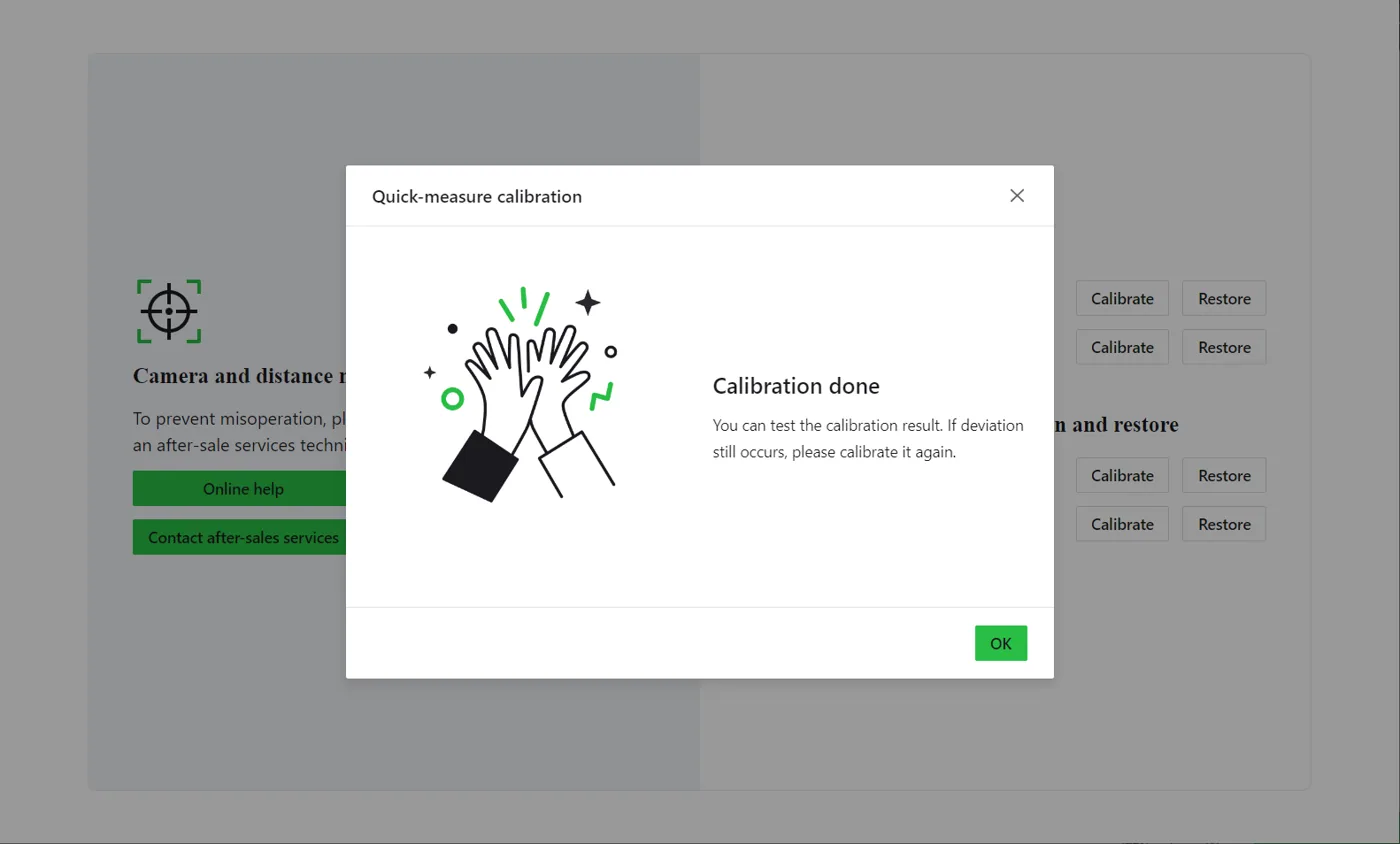Screen dimensions: 1400x844
Task: Click the 'To prevent misoperation' paragraph text
Action: (x=239, y=431)
